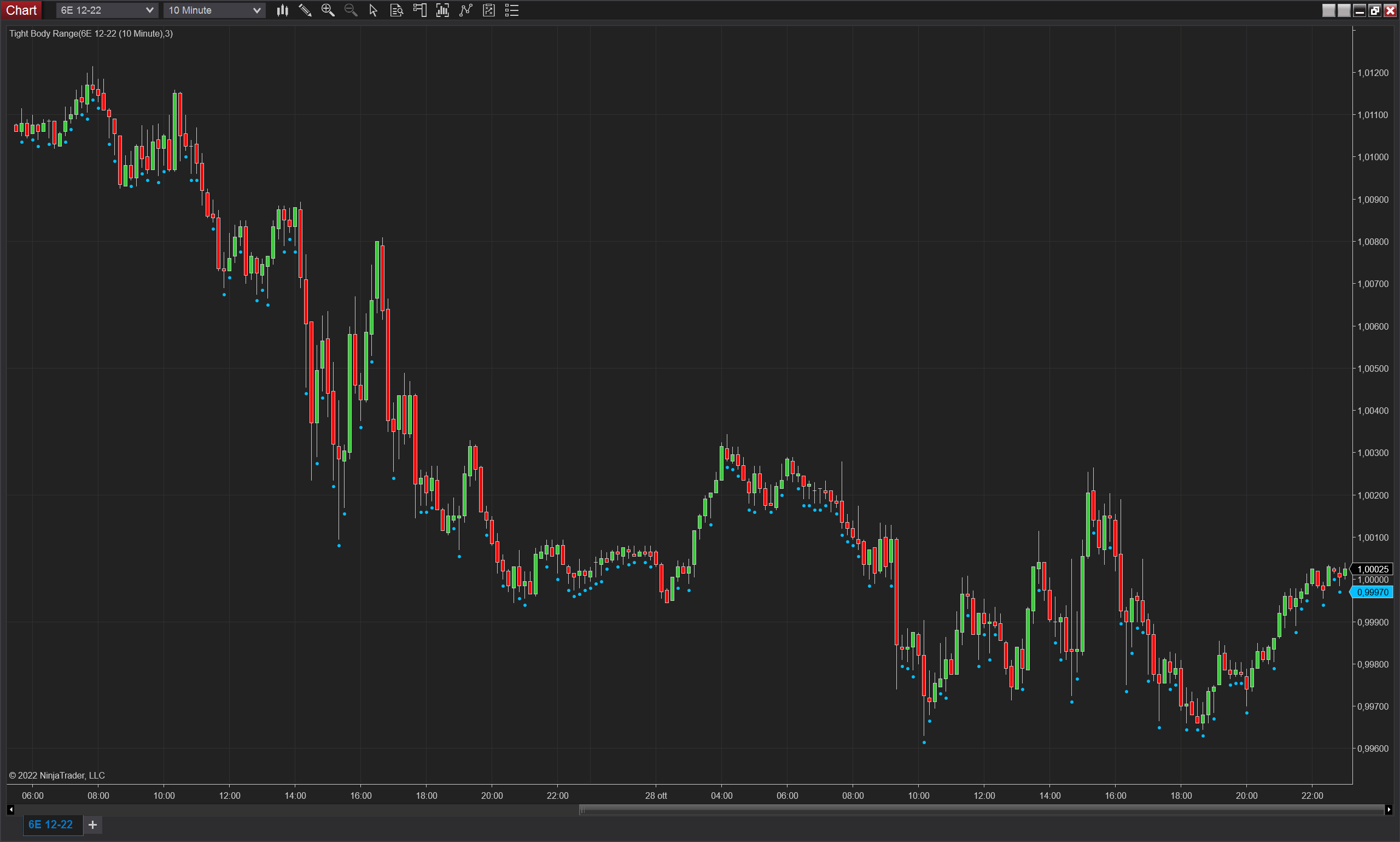Open the Data Box document-search icon
Viewport: 1400px width, 842px height.
(396, 10)
